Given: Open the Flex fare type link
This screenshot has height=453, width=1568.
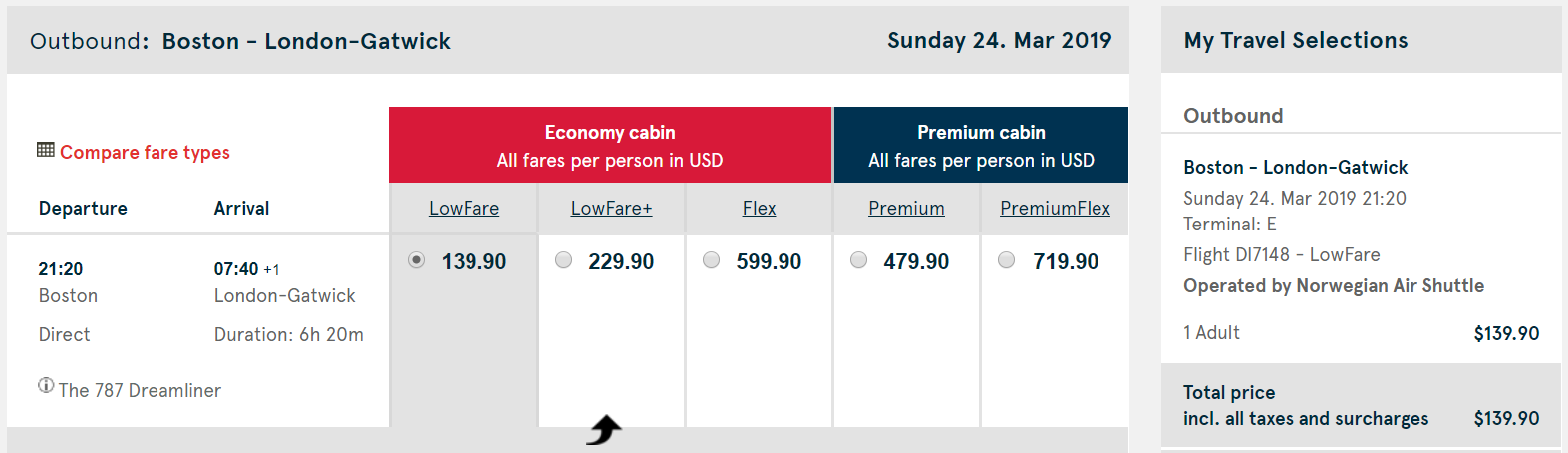Looking at the screenshot, I should [759, 208].
